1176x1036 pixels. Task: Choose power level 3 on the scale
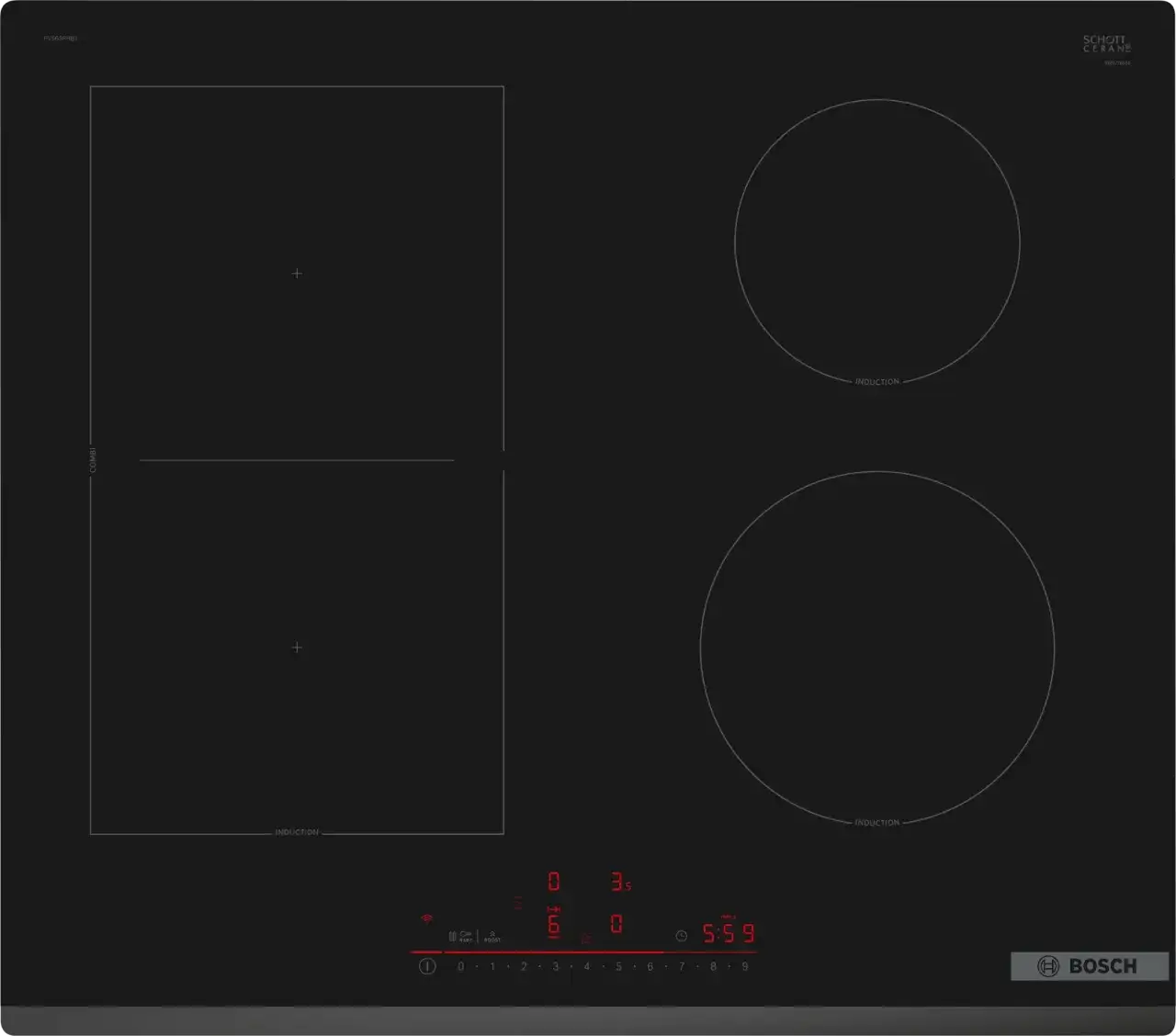(555, 966)
